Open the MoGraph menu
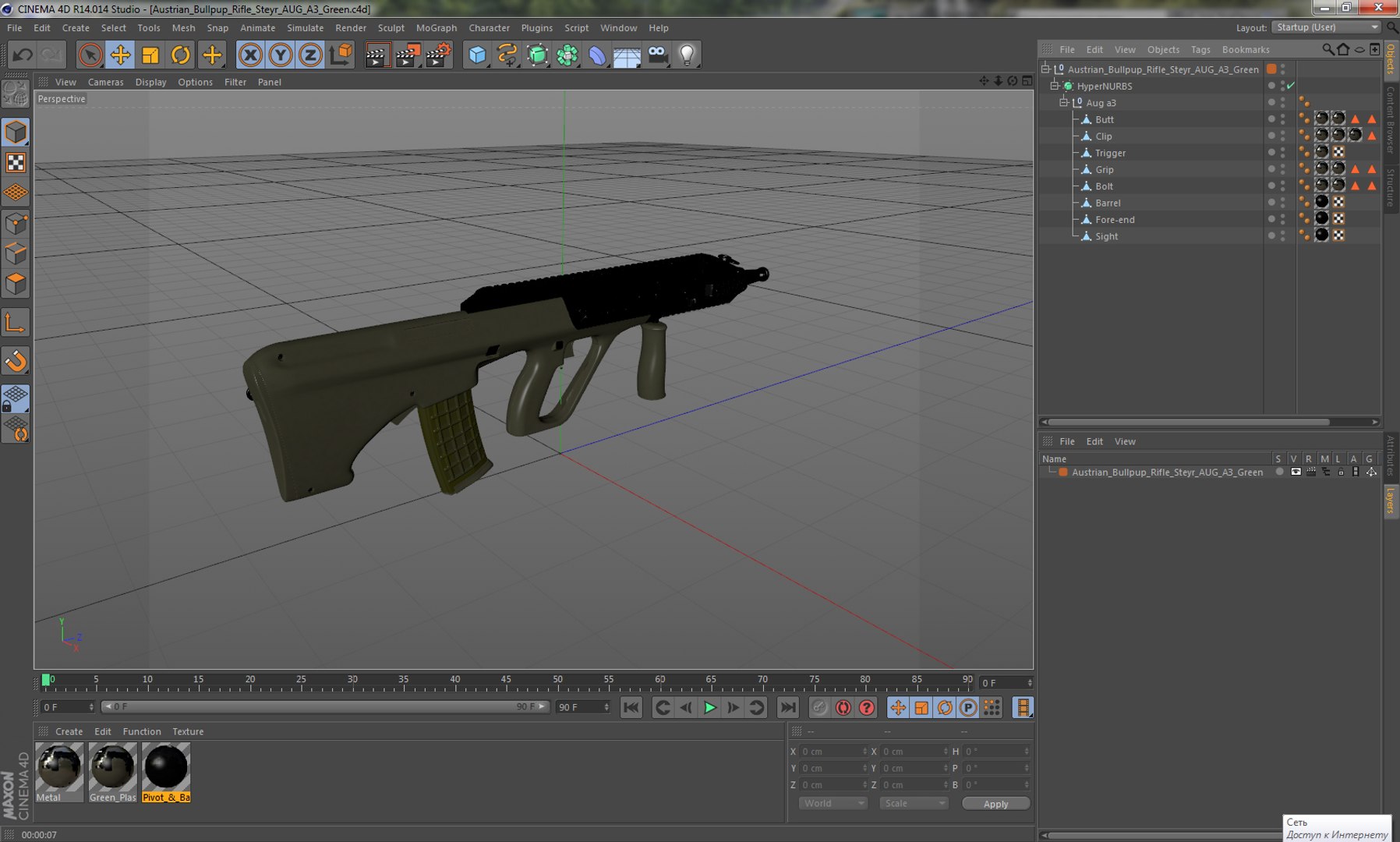The height and width of the screenshot is (842, 1400). click(x=437, y=28)
